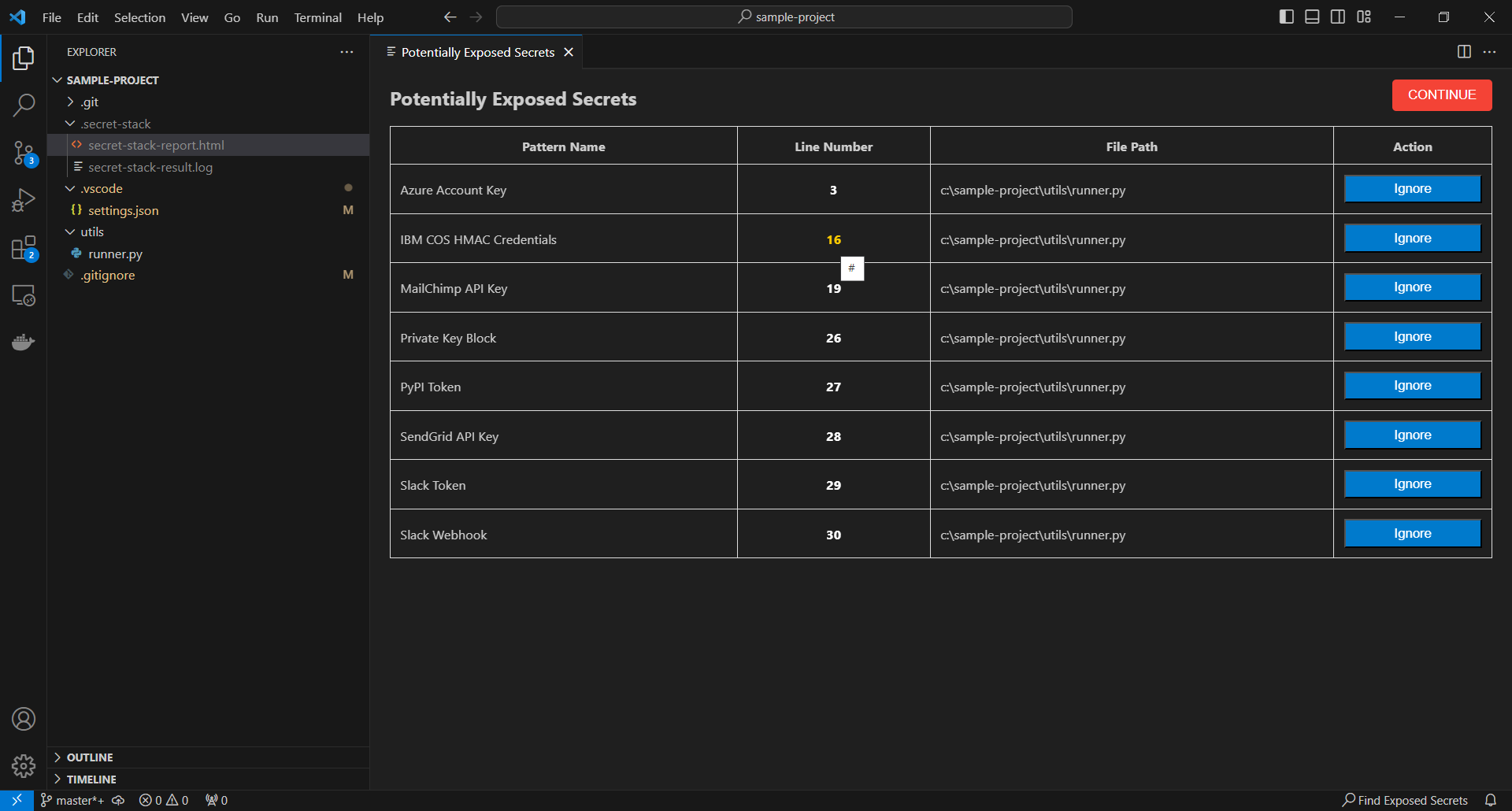Collapse the .secret-stack folder

click(70, 124)
